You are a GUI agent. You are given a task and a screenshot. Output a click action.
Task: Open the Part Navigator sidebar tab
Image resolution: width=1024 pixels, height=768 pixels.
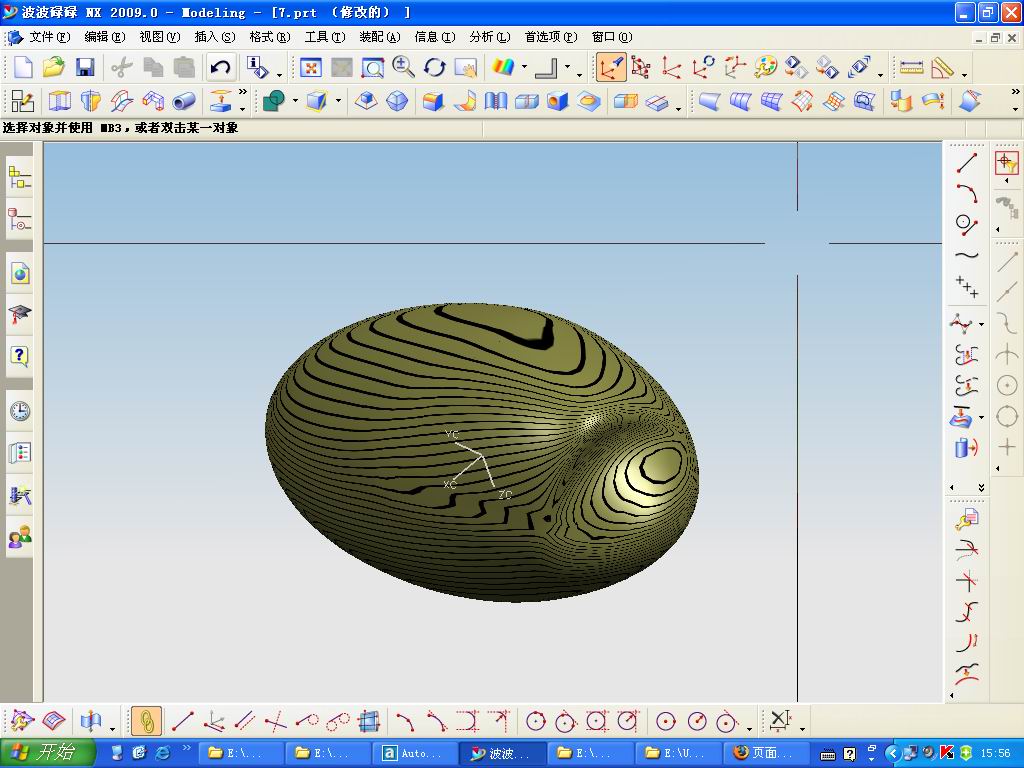pos(20,219)
